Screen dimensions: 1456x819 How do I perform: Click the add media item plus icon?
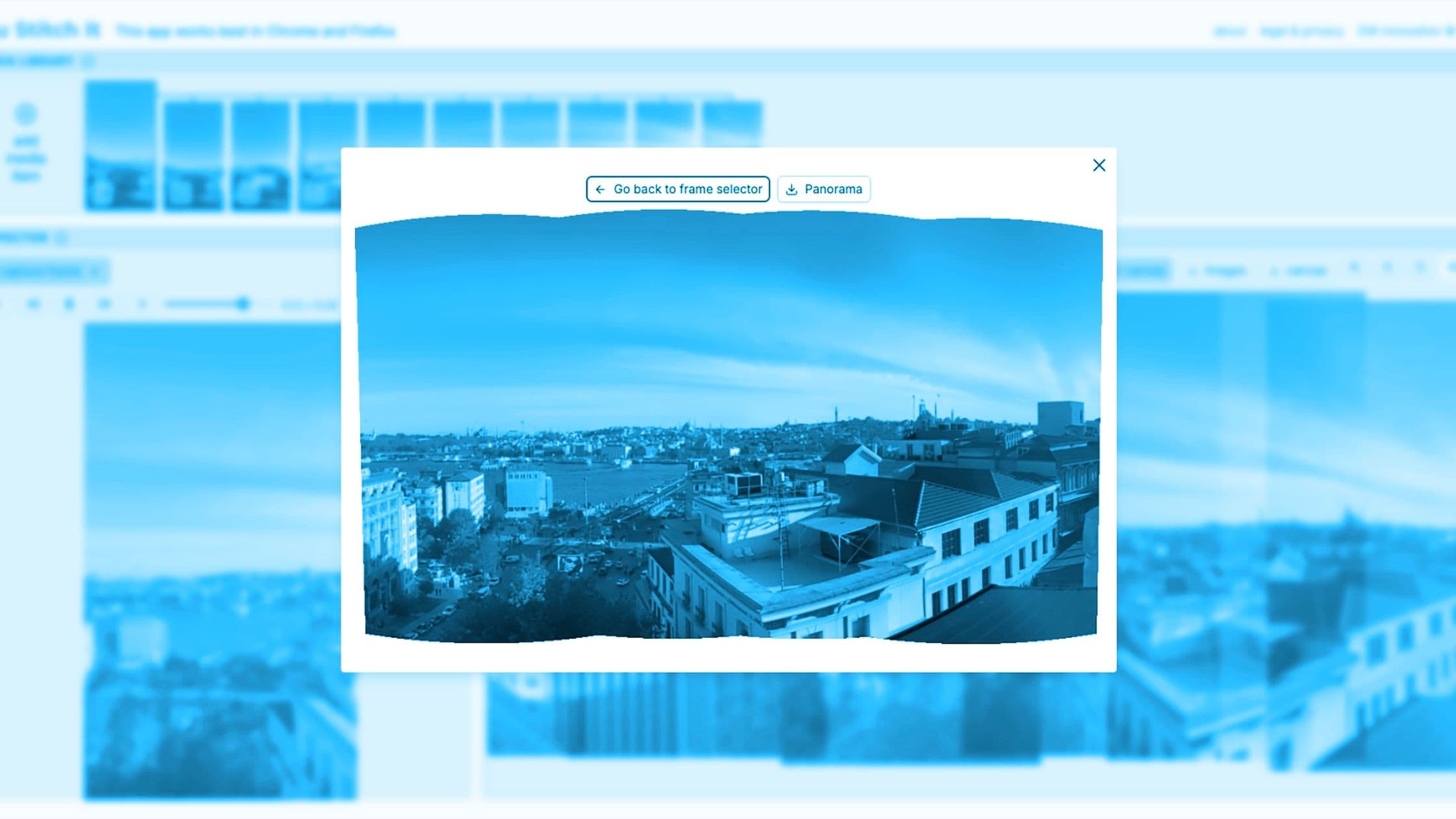point(26,114)
